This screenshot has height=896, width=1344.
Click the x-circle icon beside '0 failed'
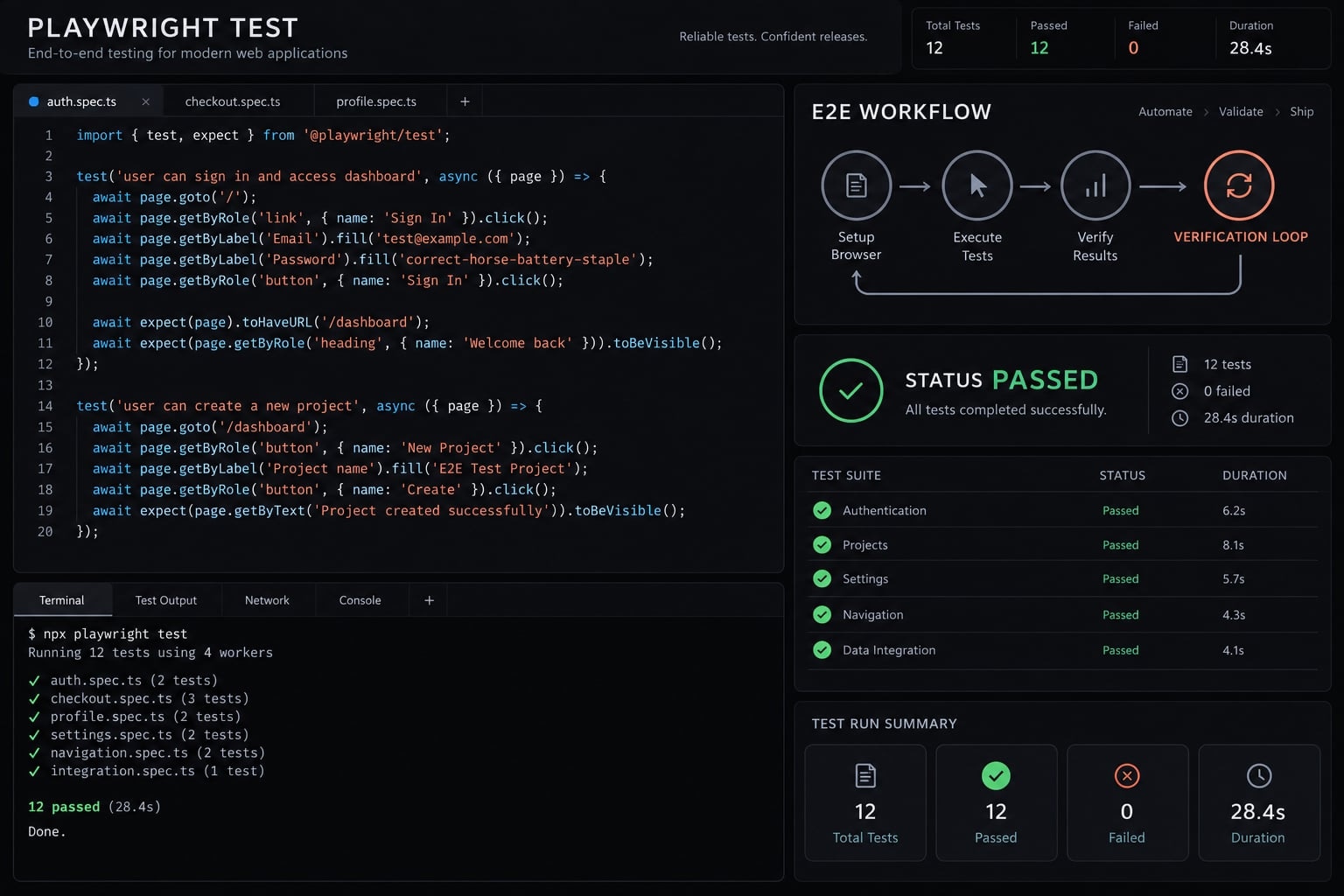1179,391
